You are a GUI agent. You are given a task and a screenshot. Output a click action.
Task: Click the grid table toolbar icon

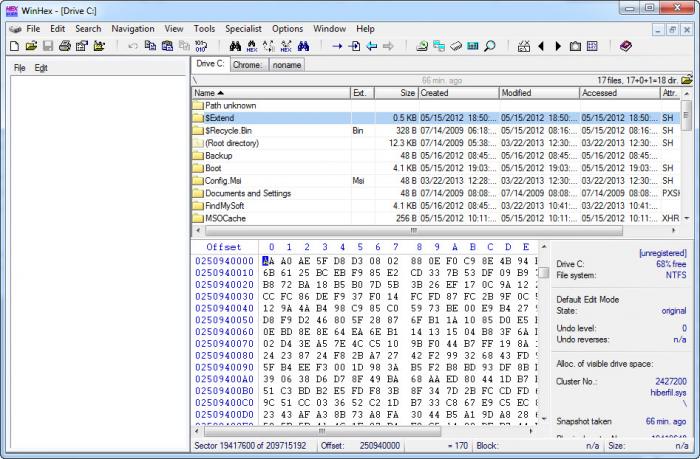pos(592,46)
